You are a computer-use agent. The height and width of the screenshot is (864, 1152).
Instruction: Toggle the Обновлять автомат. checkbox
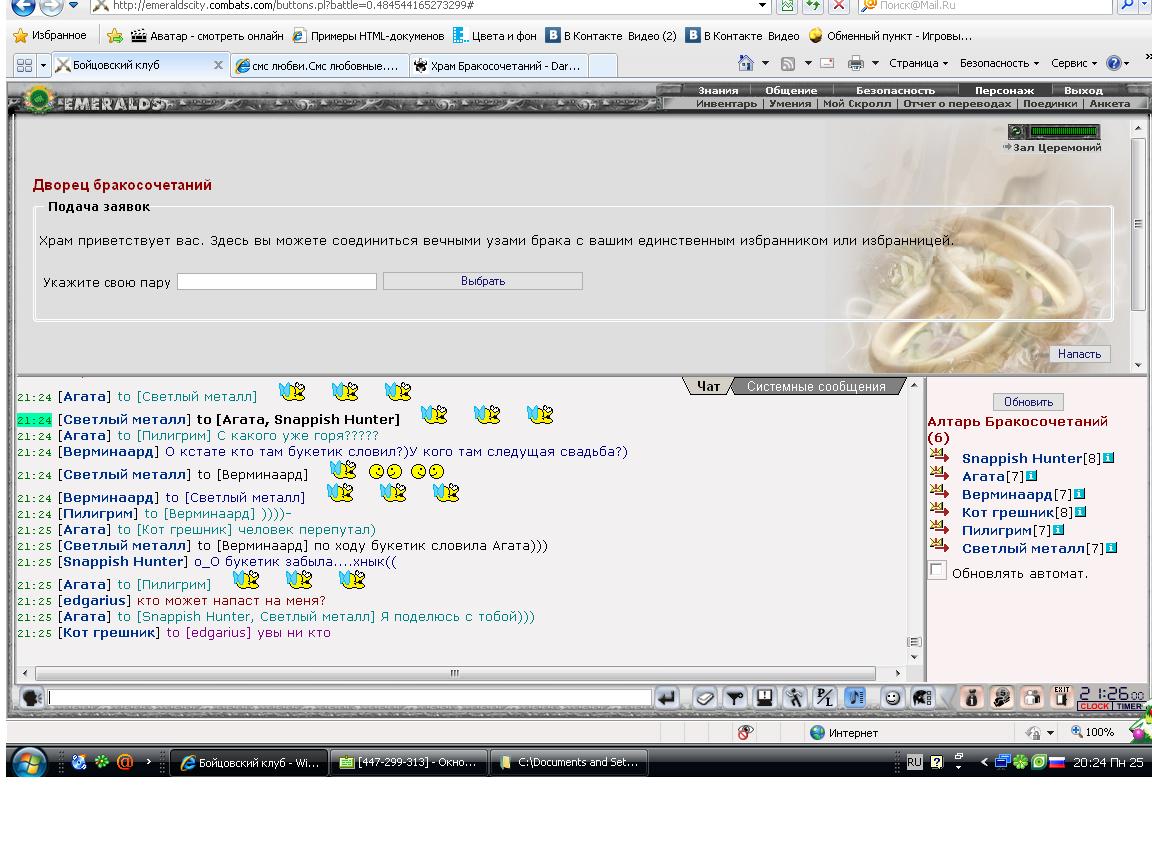[937, 570]
